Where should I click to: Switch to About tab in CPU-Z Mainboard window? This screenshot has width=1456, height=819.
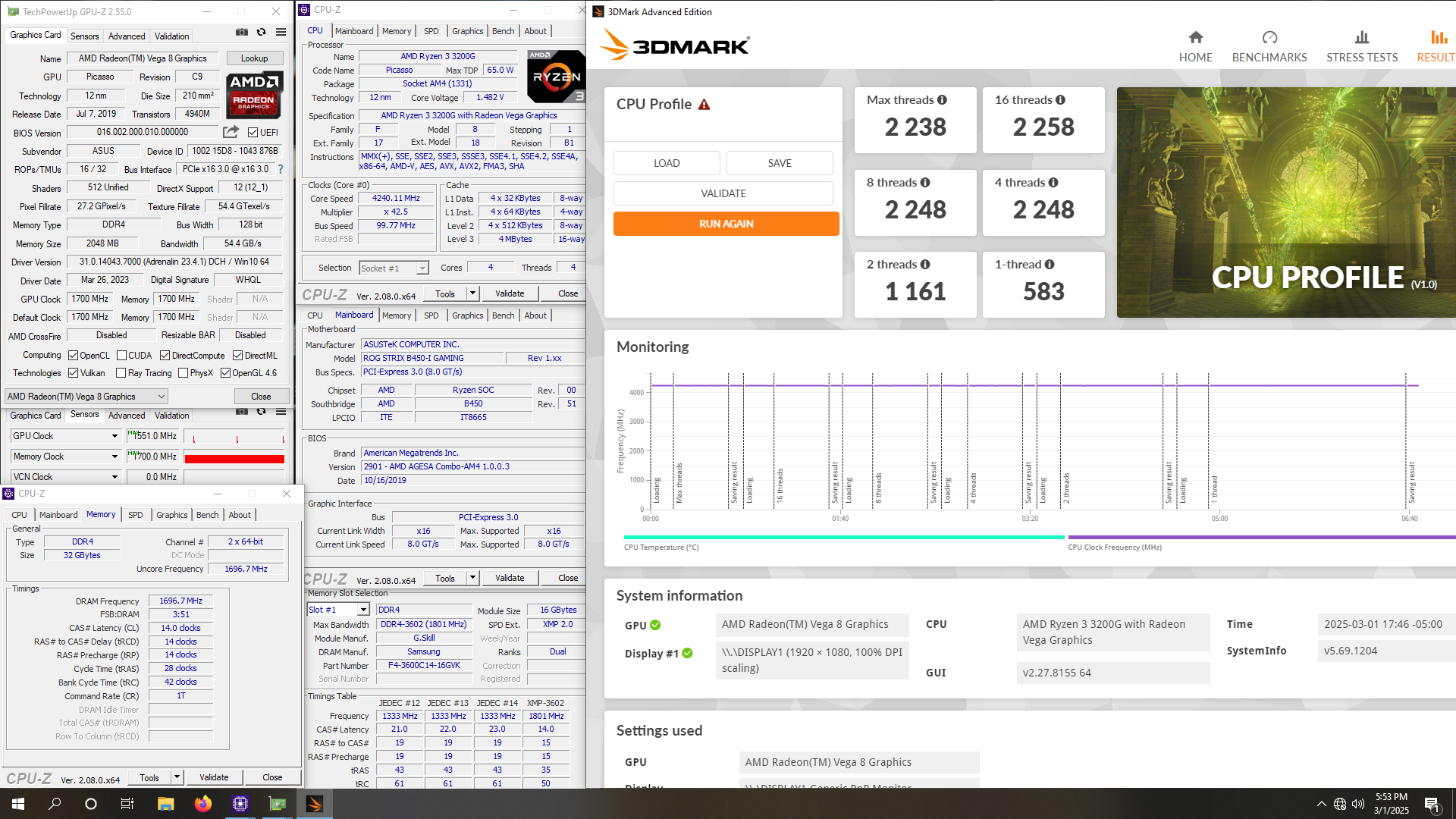535,315
